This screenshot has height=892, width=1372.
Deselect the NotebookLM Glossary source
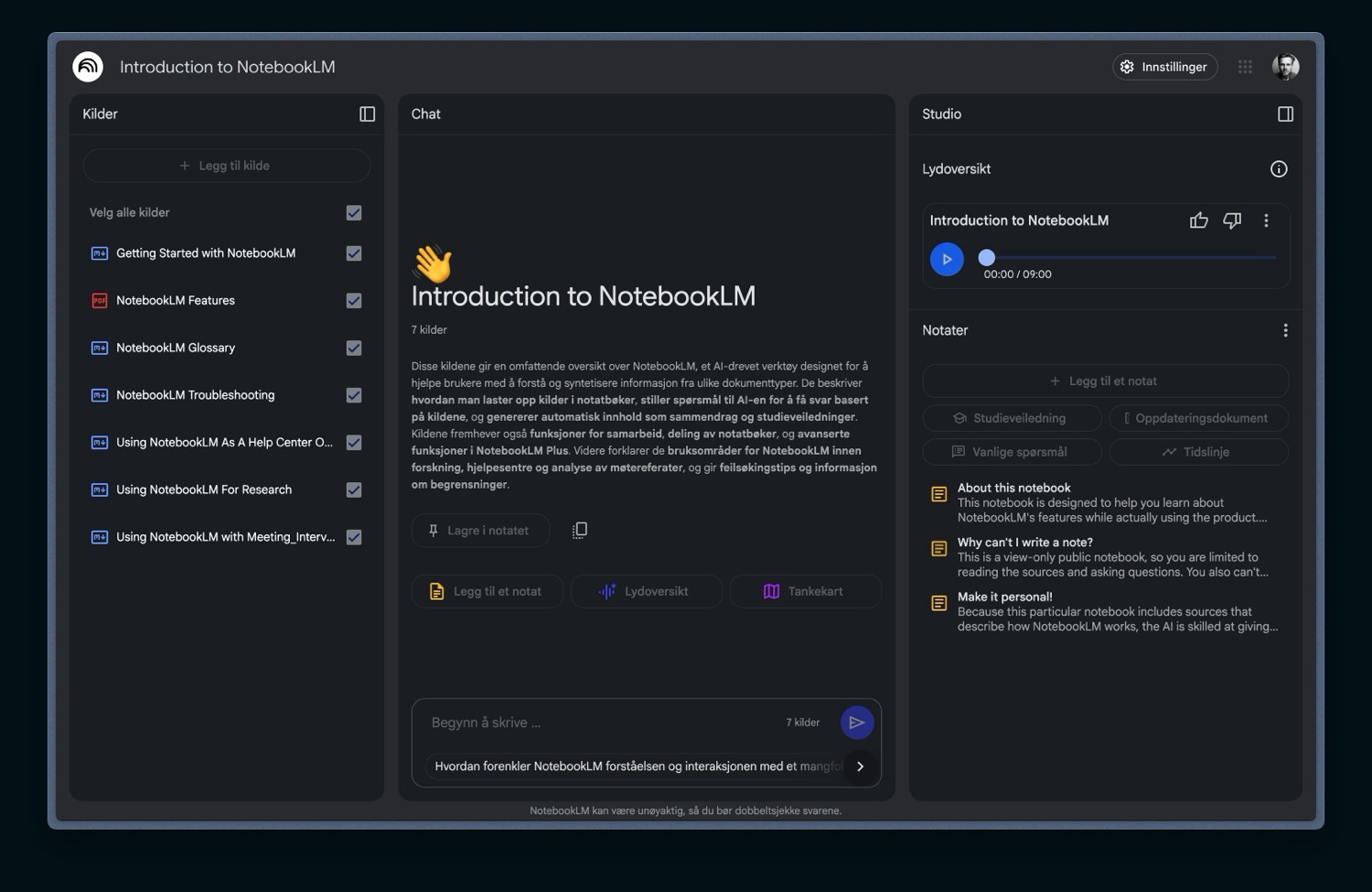point(354,349)
